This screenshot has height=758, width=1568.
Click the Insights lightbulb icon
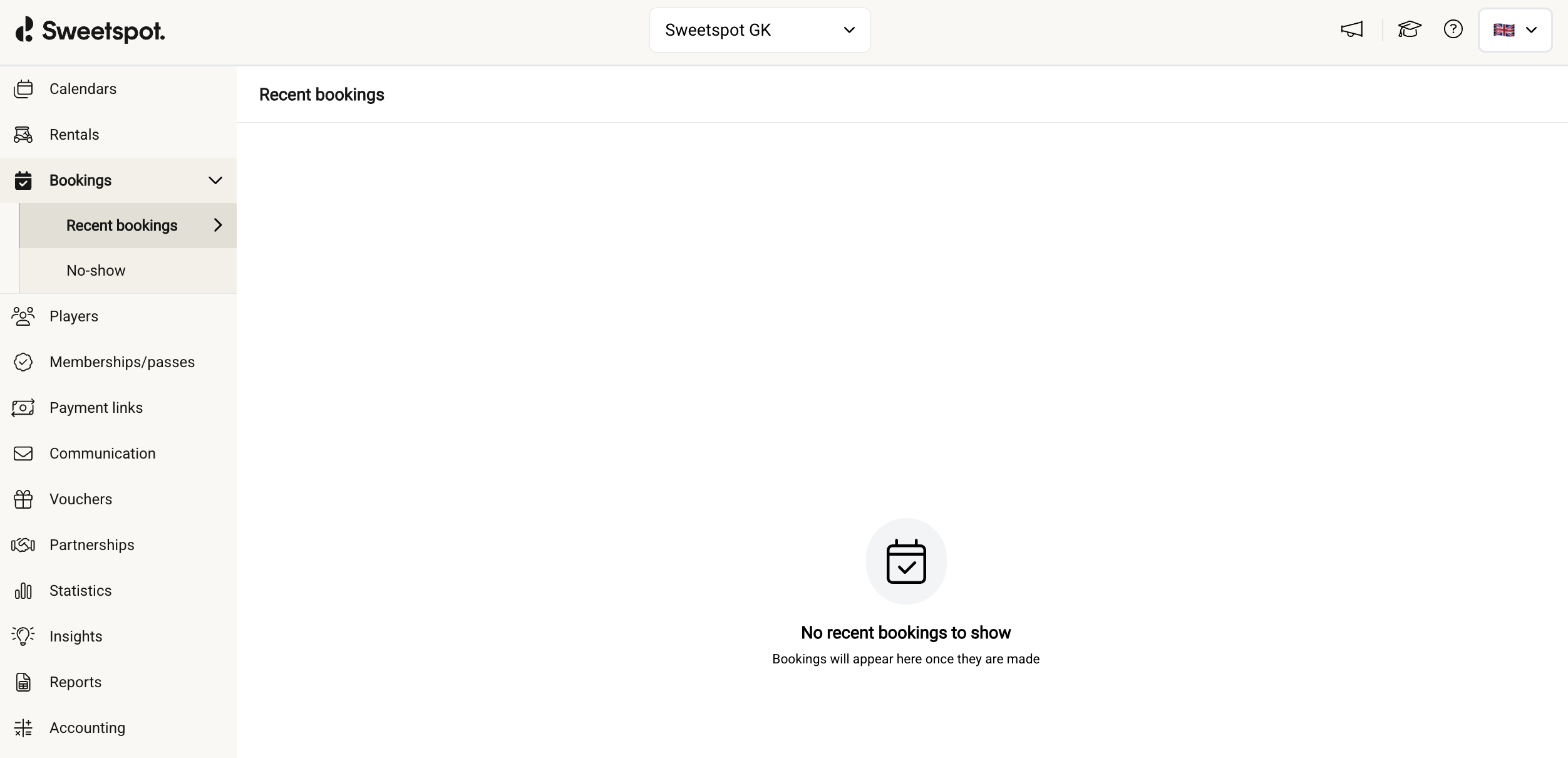point(23,636)
